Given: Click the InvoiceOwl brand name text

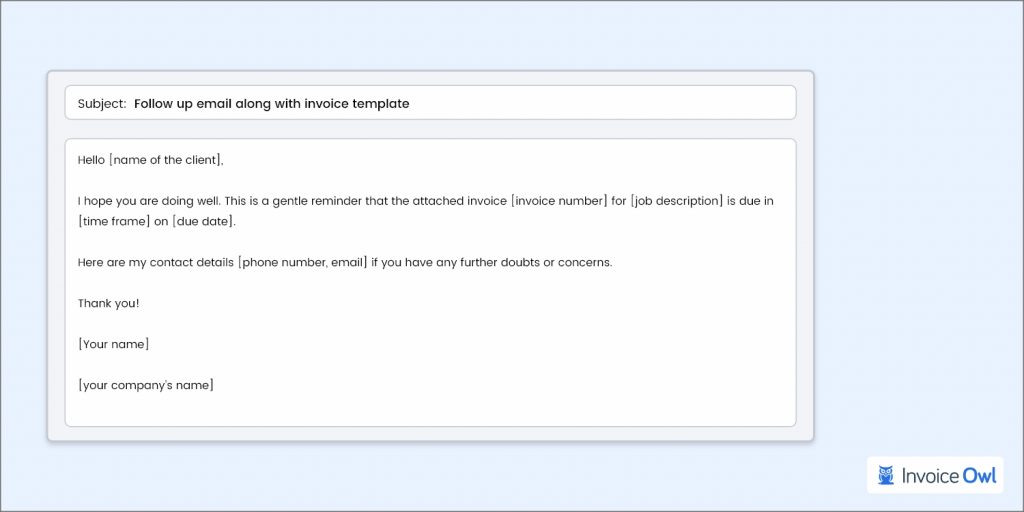Looking at the screenshot, I should [x=948, y=475].
